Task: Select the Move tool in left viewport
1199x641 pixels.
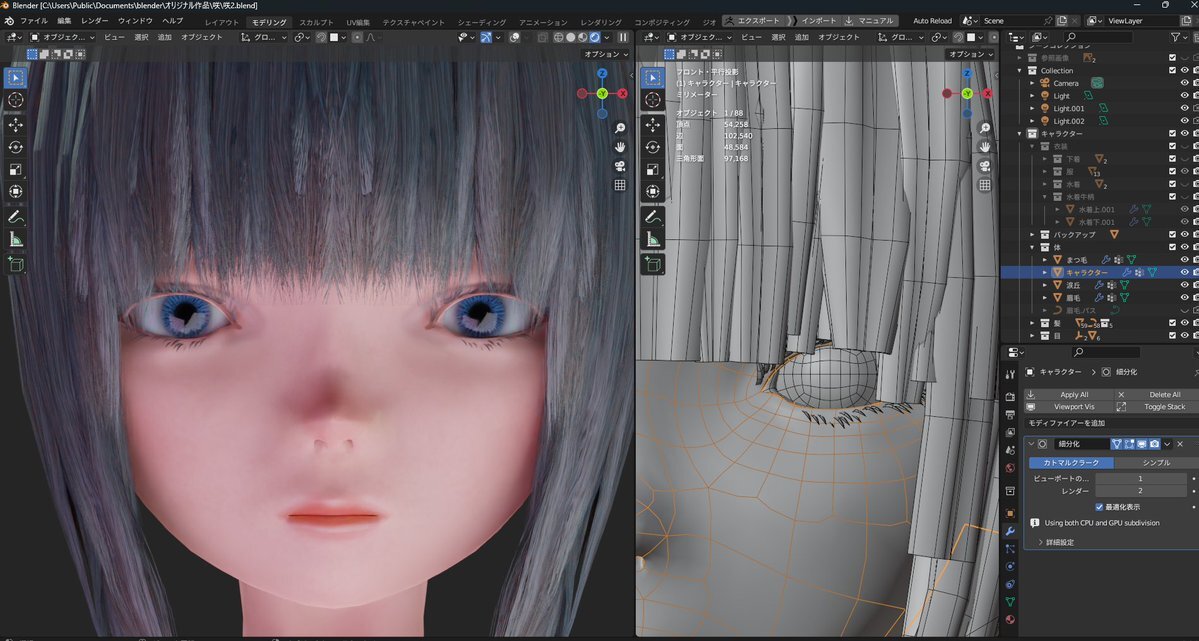Action: point(16,125)
